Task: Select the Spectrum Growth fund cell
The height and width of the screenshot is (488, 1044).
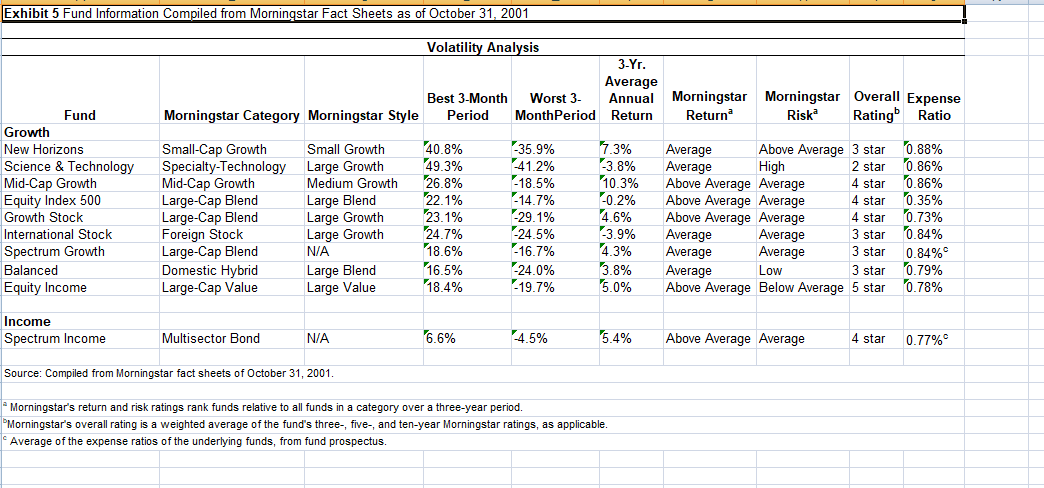Action: 80,252
